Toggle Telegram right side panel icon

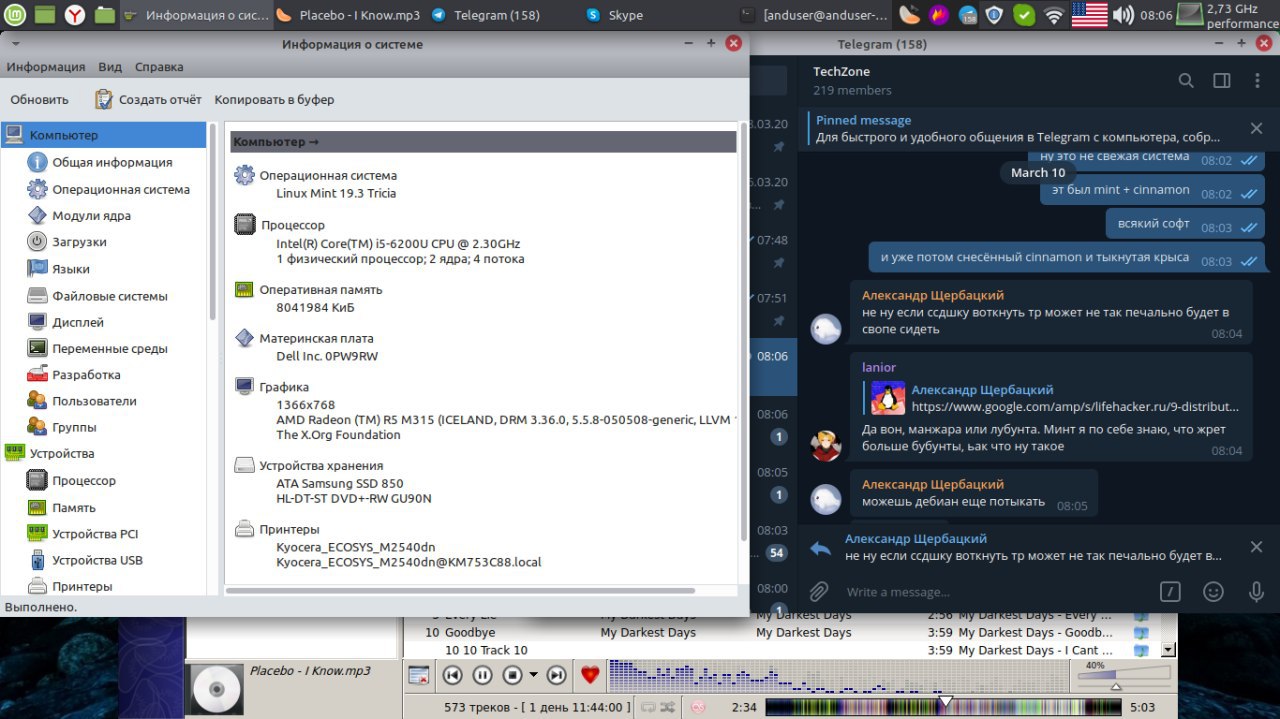point(1221,80)
